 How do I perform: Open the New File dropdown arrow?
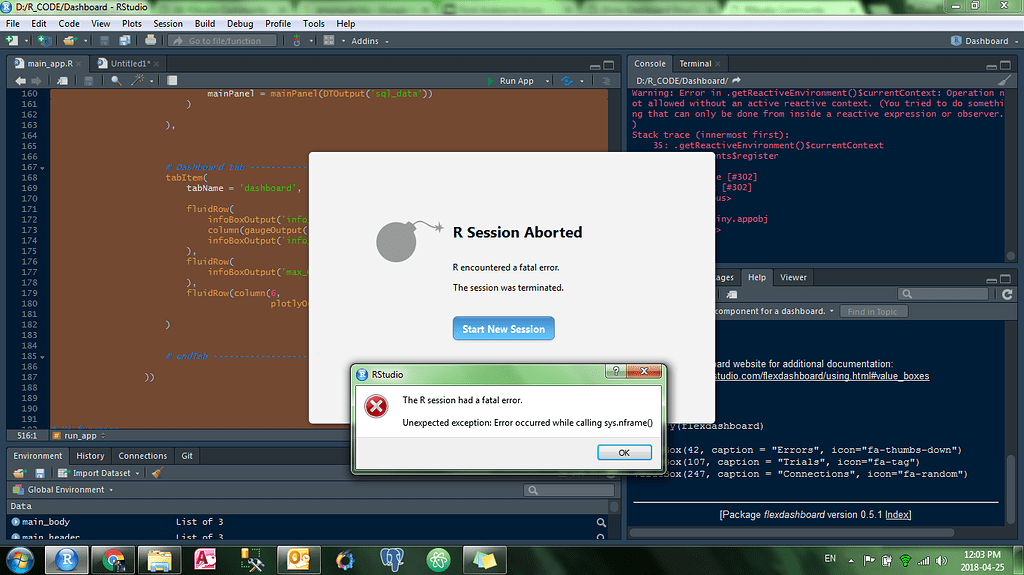tap(26, 41)
